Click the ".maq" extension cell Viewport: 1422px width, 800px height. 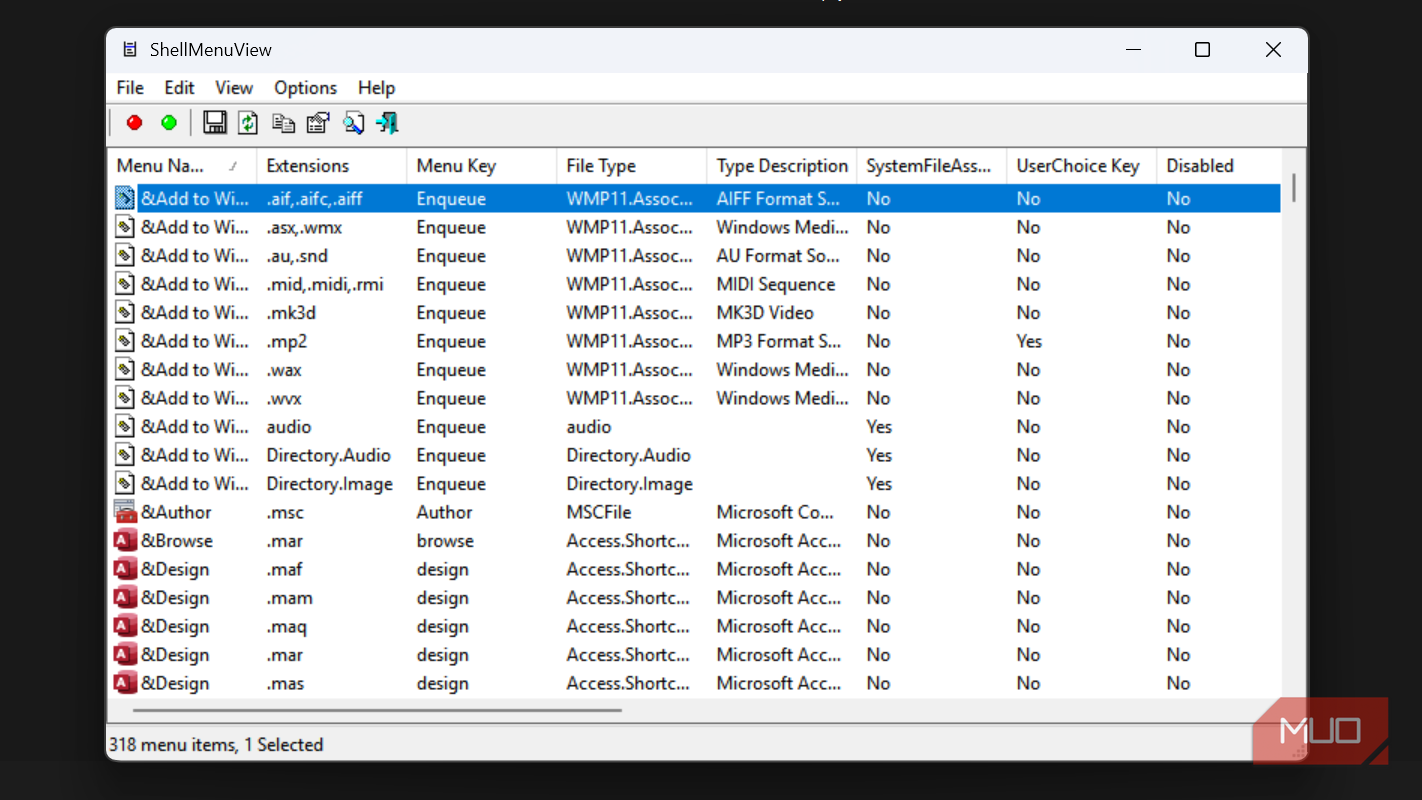[286, 626]
